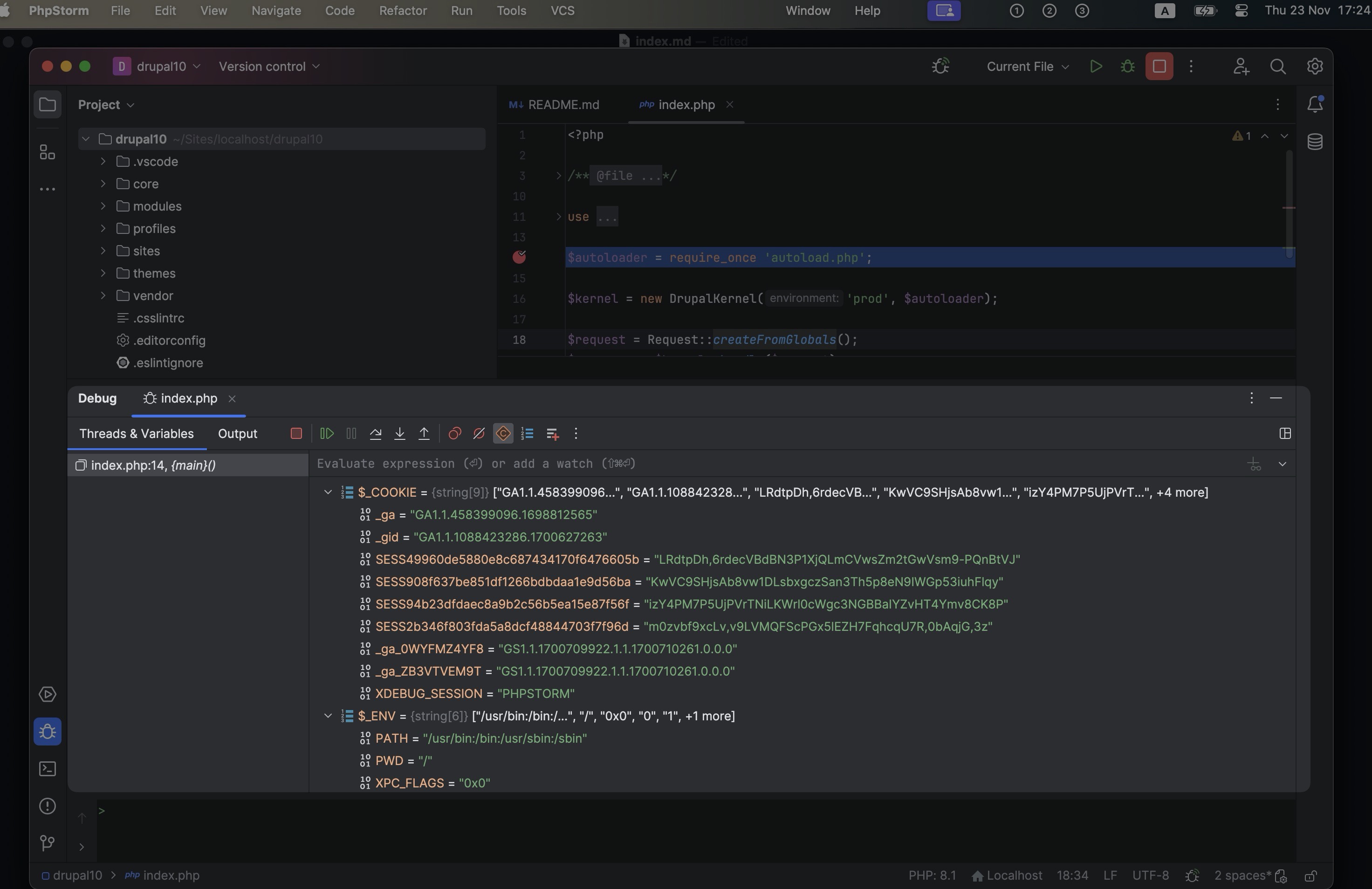Expand the core folder
The height and width of the screenshot is (889, 1372).
(103, 184)
